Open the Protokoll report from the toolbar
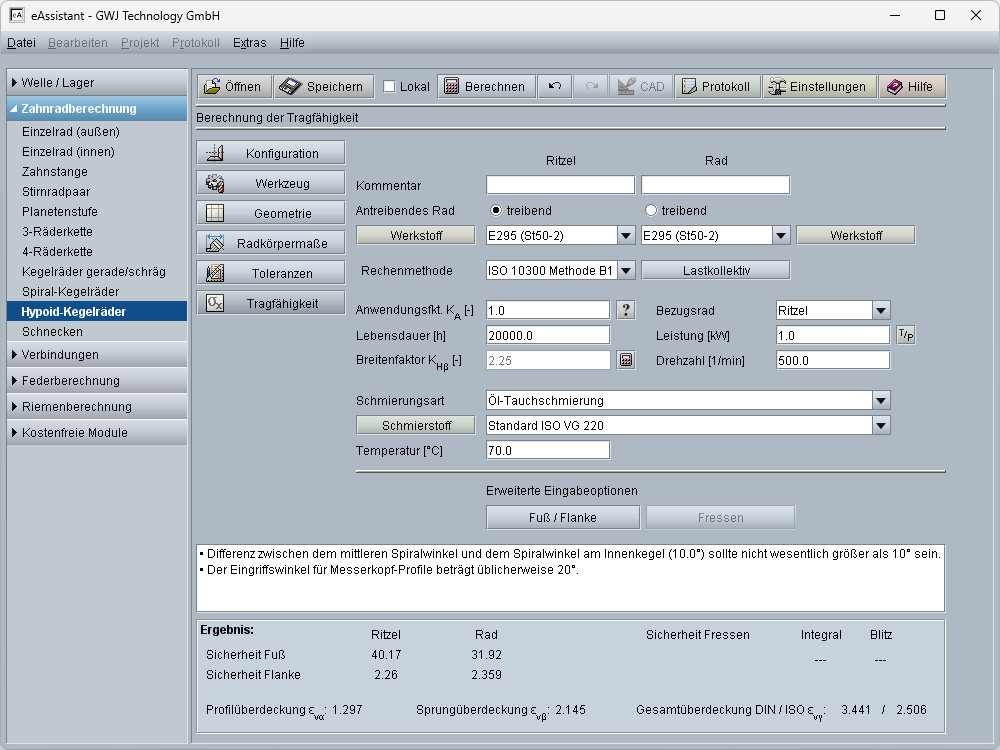The image size is (1000, 750). [716, 86]
